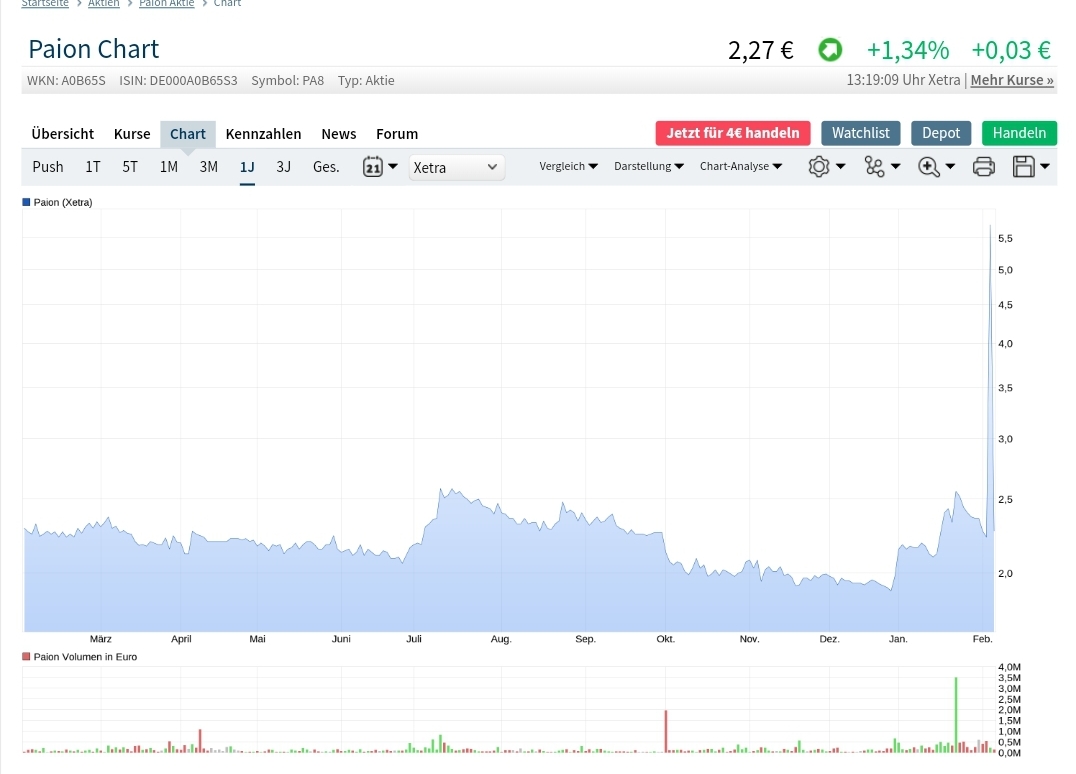Click the zoom magnifier icon
The height and width of the screenshot is (774, 1076).
[x=928, y=167]
